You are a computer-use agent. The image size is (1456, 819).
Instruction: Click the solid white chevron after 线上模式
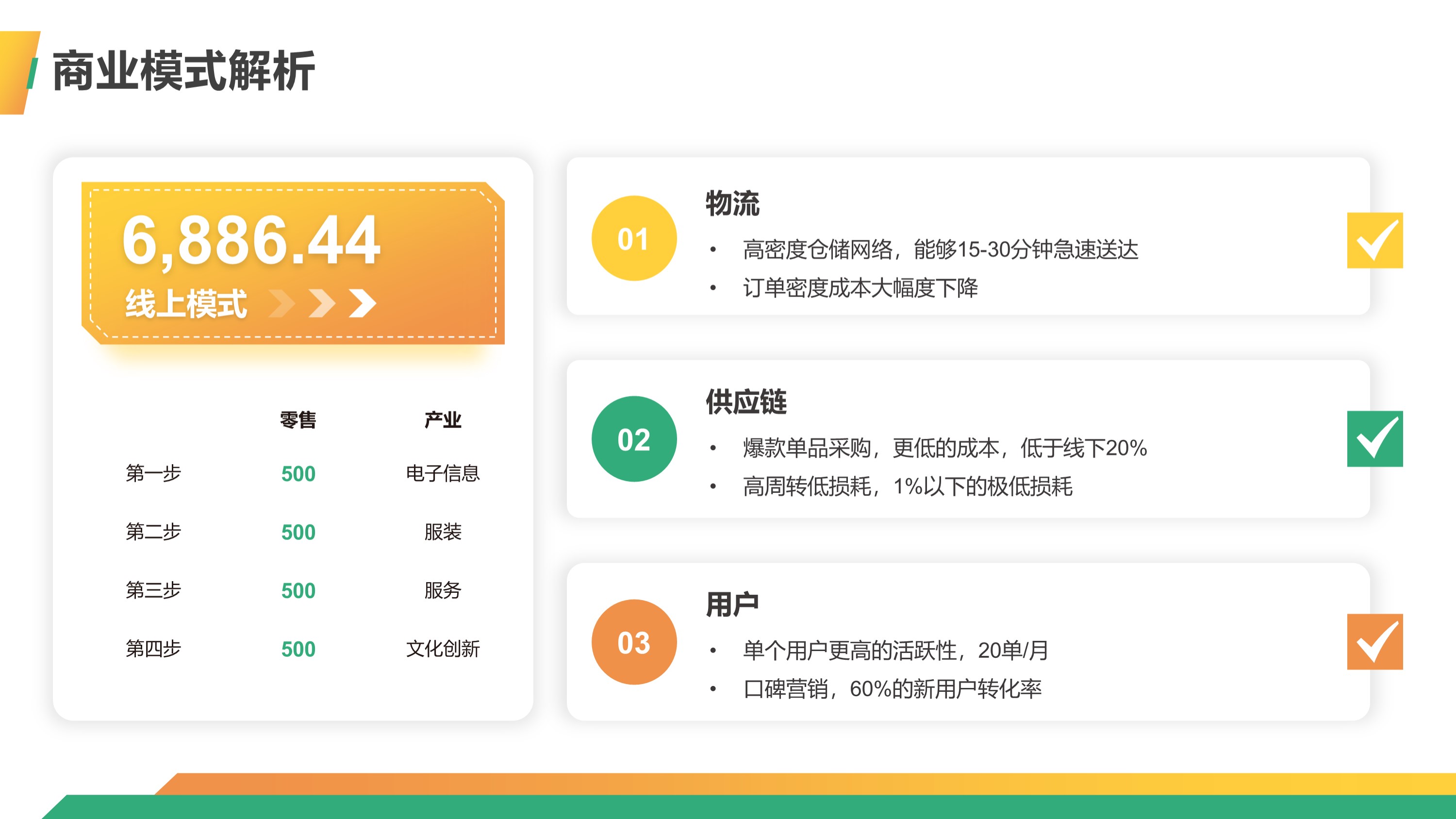[x=363, y=303]
